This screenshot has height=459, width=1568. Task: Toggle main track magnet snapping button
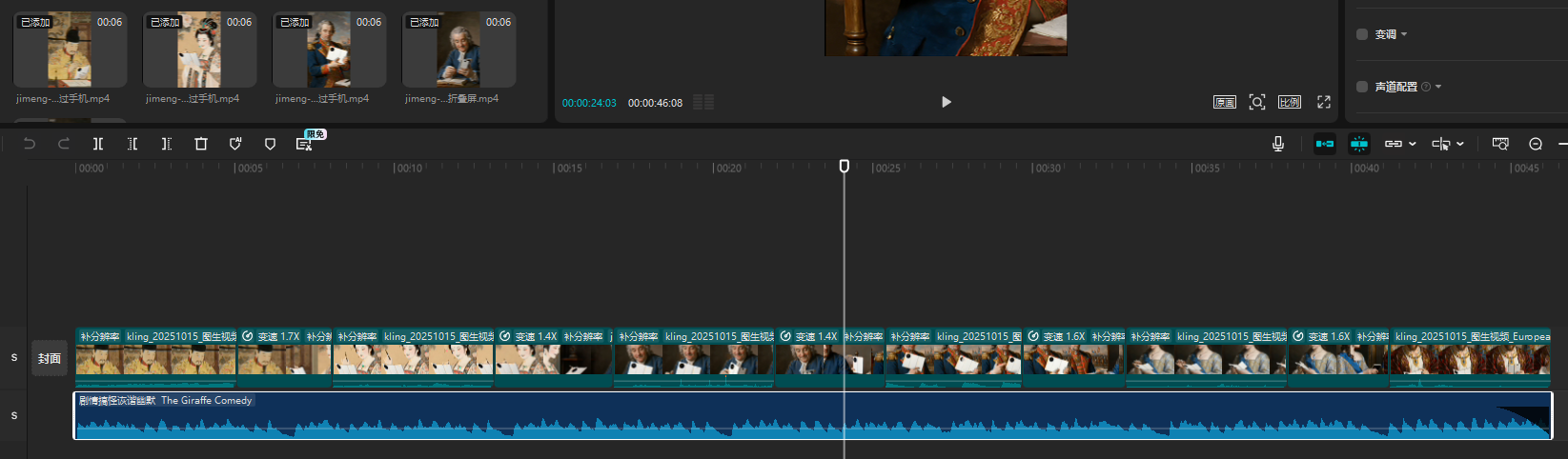[1325, 144]
